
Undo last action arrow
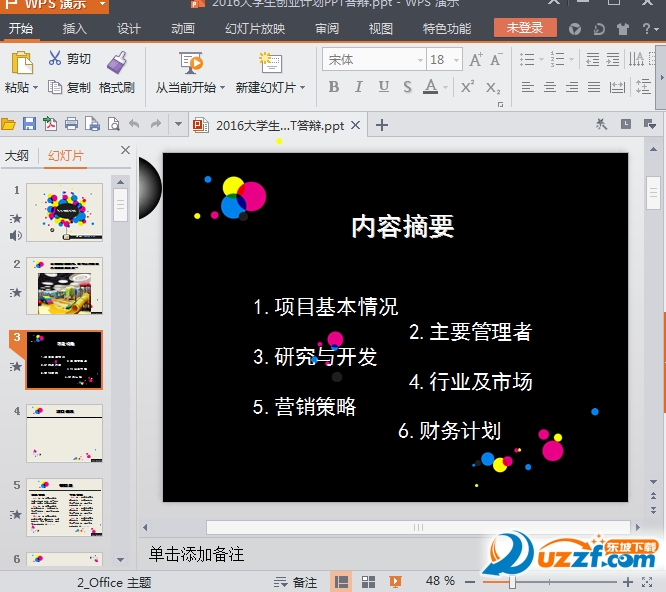(x=134, y=124)
